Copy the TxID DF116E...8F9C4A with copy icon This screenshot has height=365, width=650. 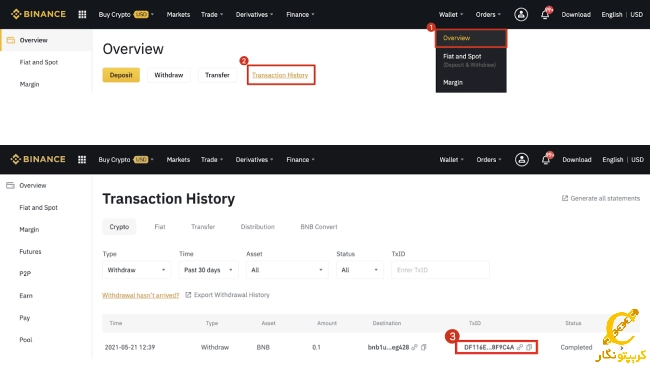pyautogui.click(x=529, y=347)
